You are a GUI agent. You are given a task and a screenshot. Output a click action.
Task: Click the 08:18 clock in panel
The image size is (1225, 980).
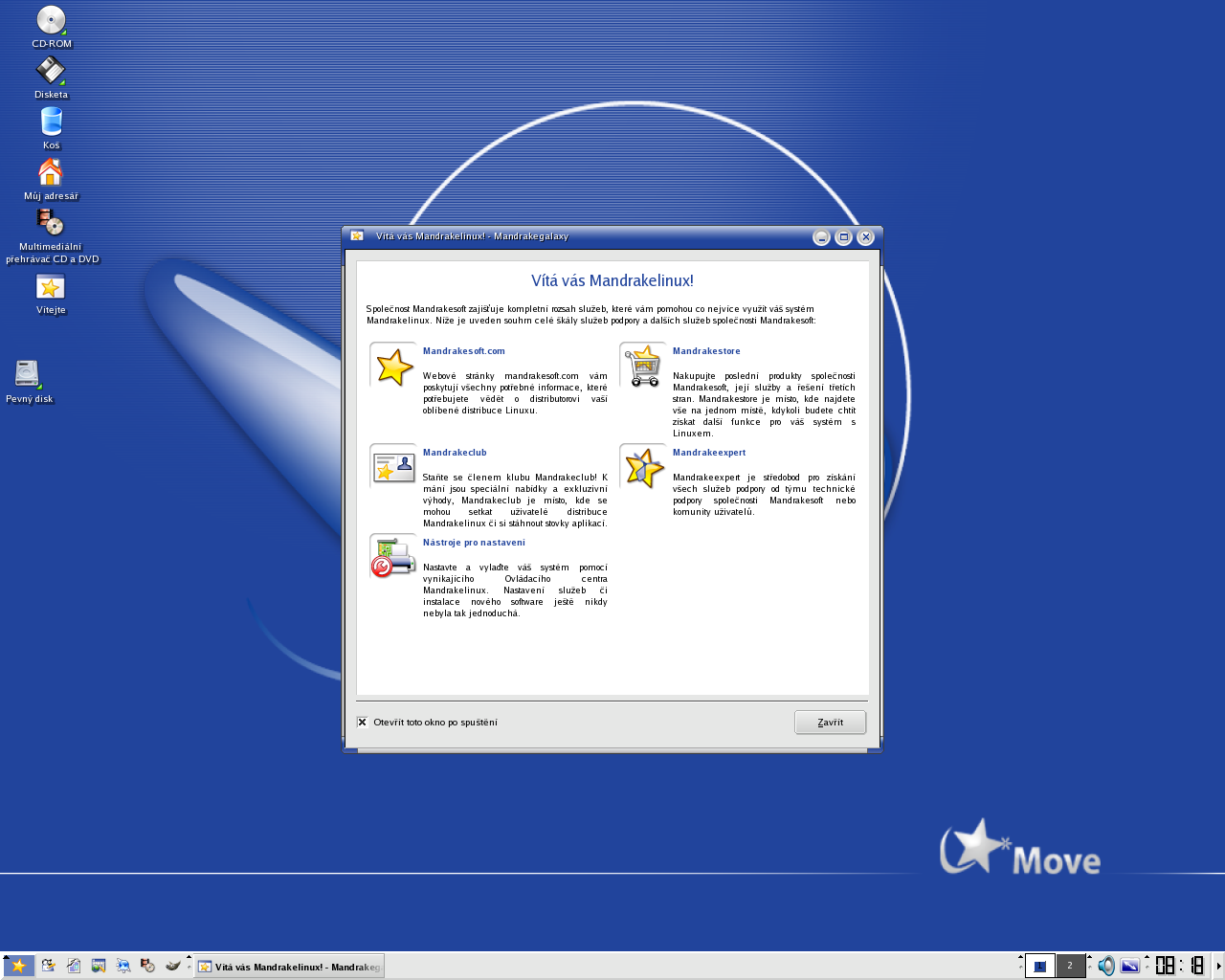click(1179, 966)
